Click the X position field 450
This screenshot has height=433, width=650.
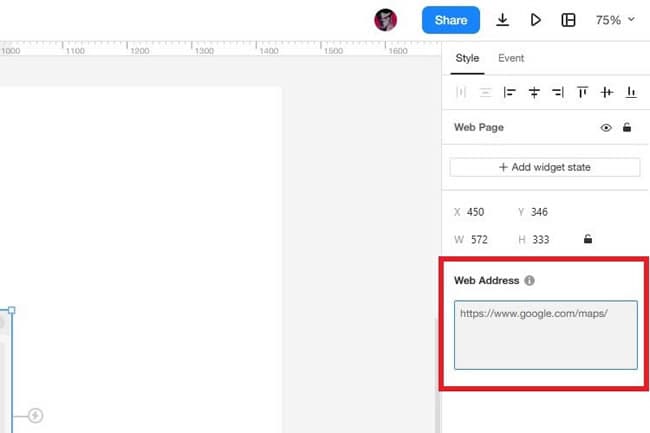(x=475, y=212)
